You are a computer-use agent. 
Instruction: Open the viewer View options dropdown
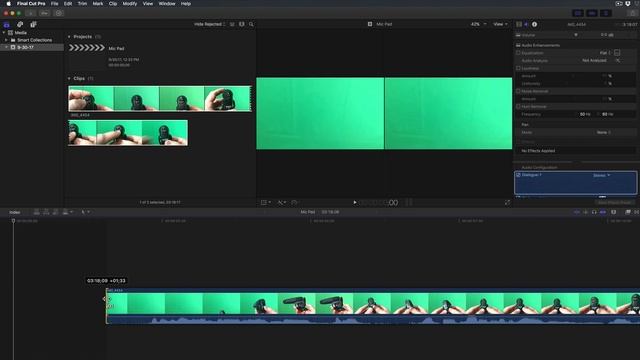pyautogui.click(x=500, y=24)
